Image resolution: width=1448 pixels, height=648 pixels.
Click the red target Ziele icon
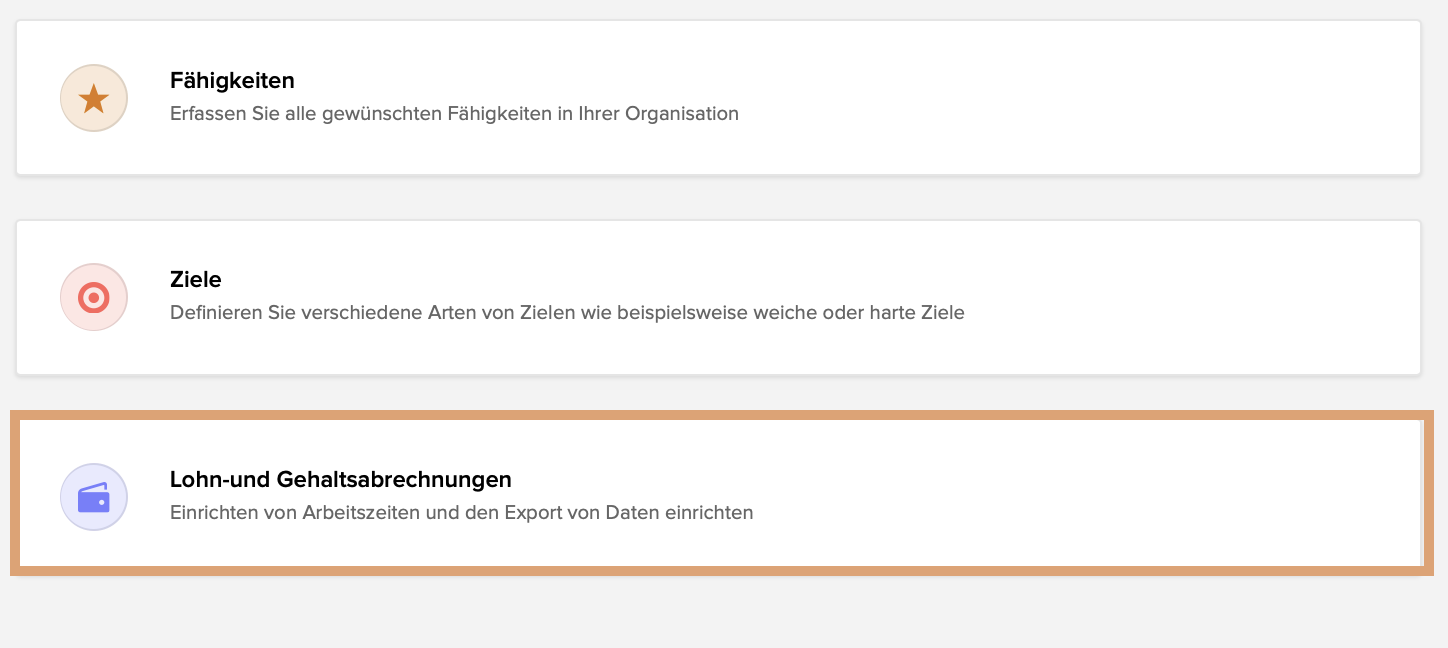(x=94, y=297)
